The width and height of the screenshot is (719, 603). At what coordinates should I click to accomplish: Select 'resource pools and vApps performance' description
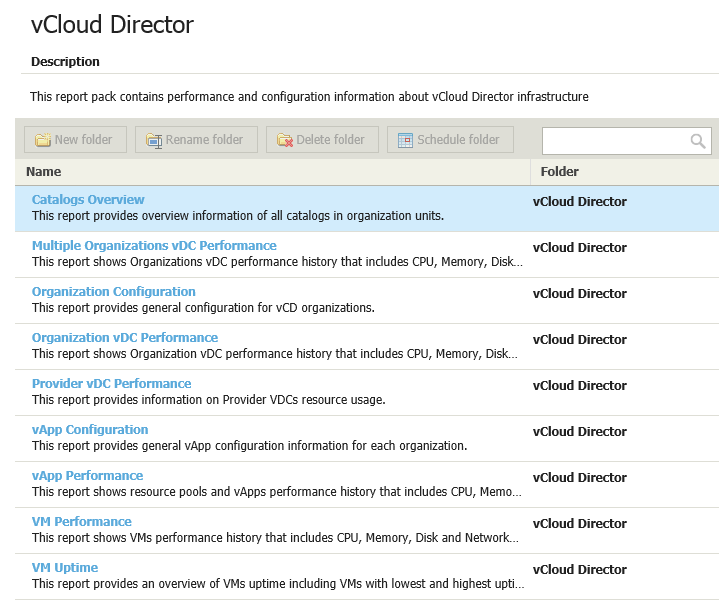[x=277, y=492]
